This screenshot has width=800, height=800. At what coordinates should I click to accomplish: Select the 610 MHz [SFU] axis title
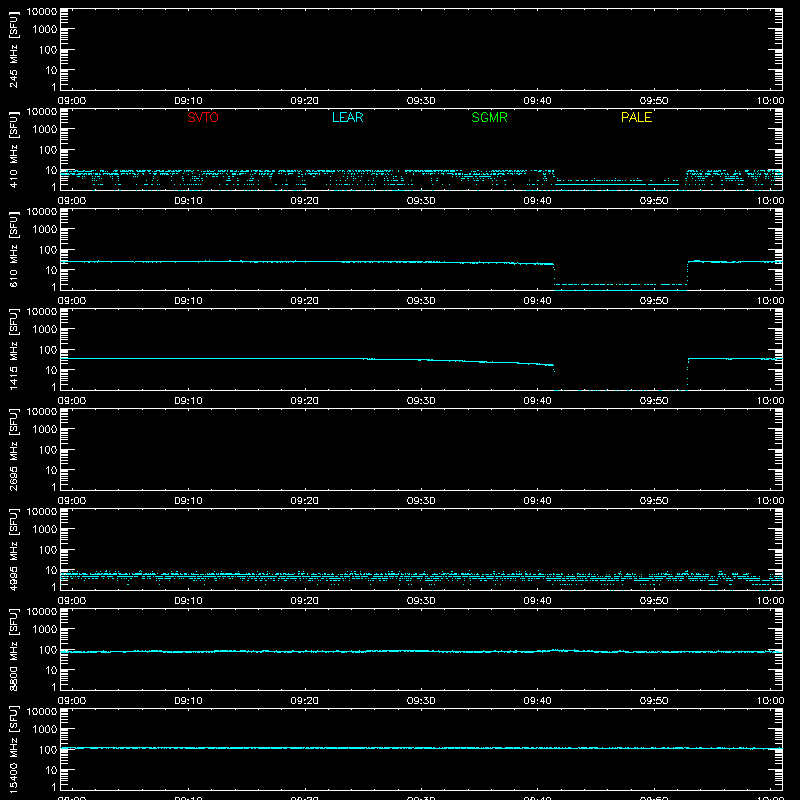click(x=14, y=249)
